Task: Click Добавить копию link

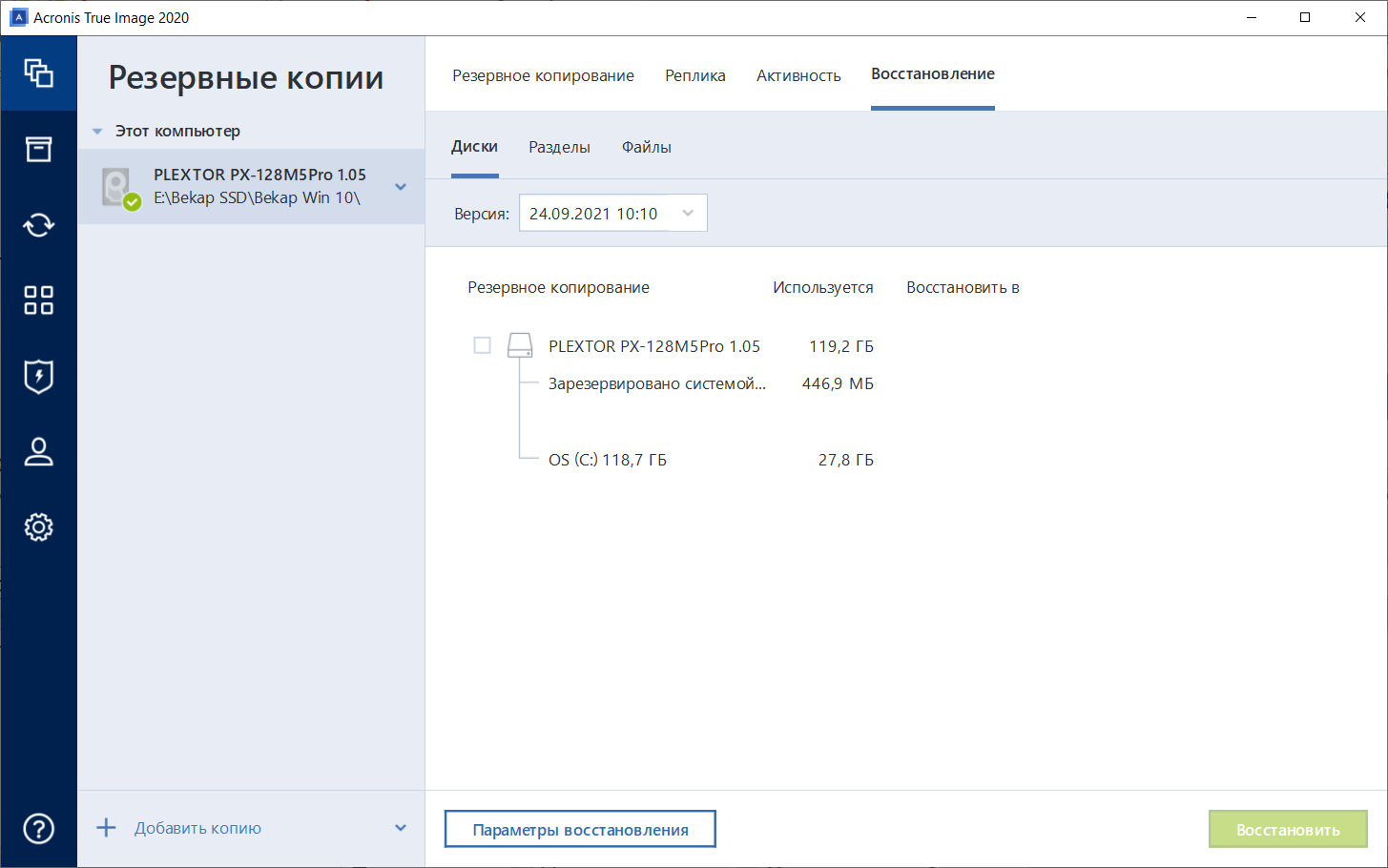Action: tap(197, 828)
